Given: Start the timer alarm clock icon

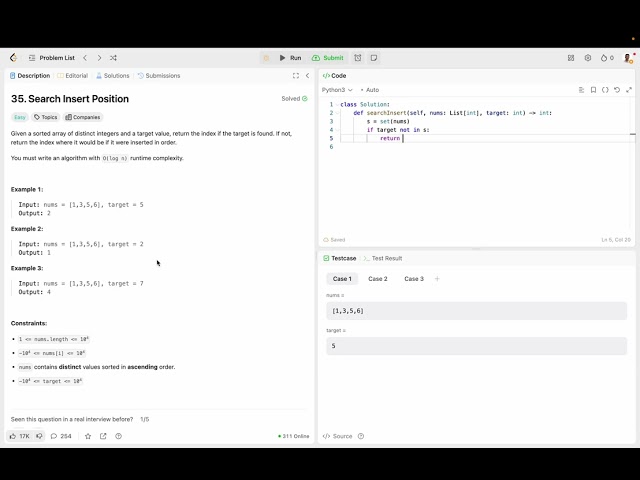Looking at the screenshot, I should tap(358, 58).
